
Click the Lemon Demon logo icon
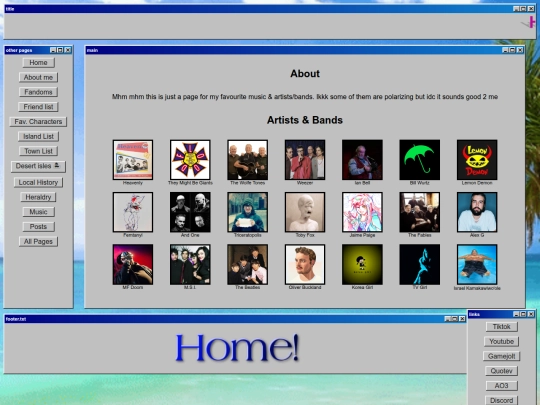477,160
